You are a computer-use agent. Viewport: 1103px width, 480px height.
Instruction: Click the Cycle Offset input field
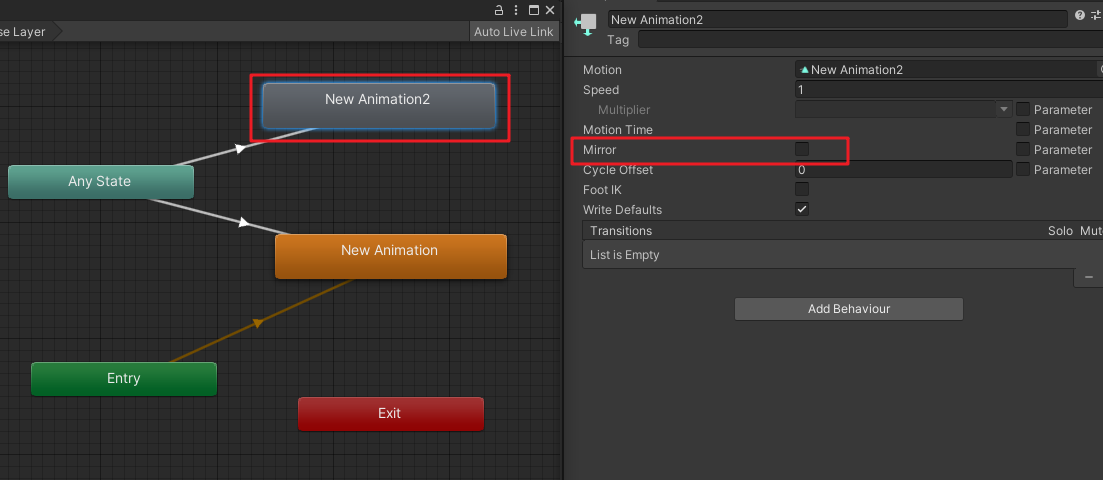(903, 170)
